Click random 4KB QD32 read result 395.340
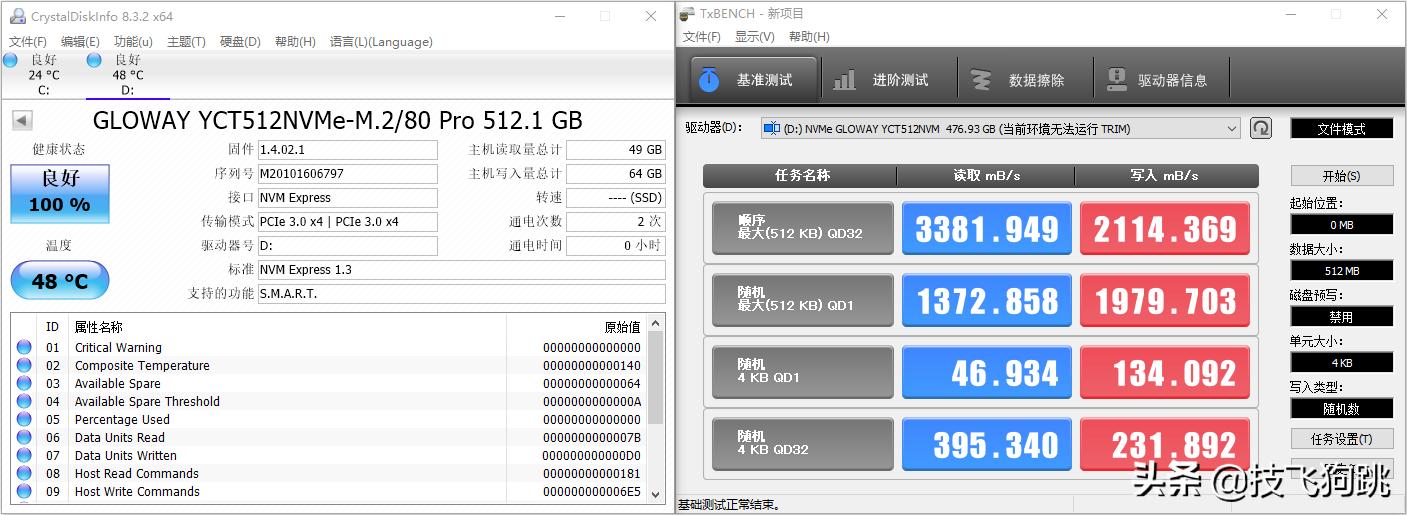Image resolution: width=1407 pixels, height=515 pixels. pos(986,444)
